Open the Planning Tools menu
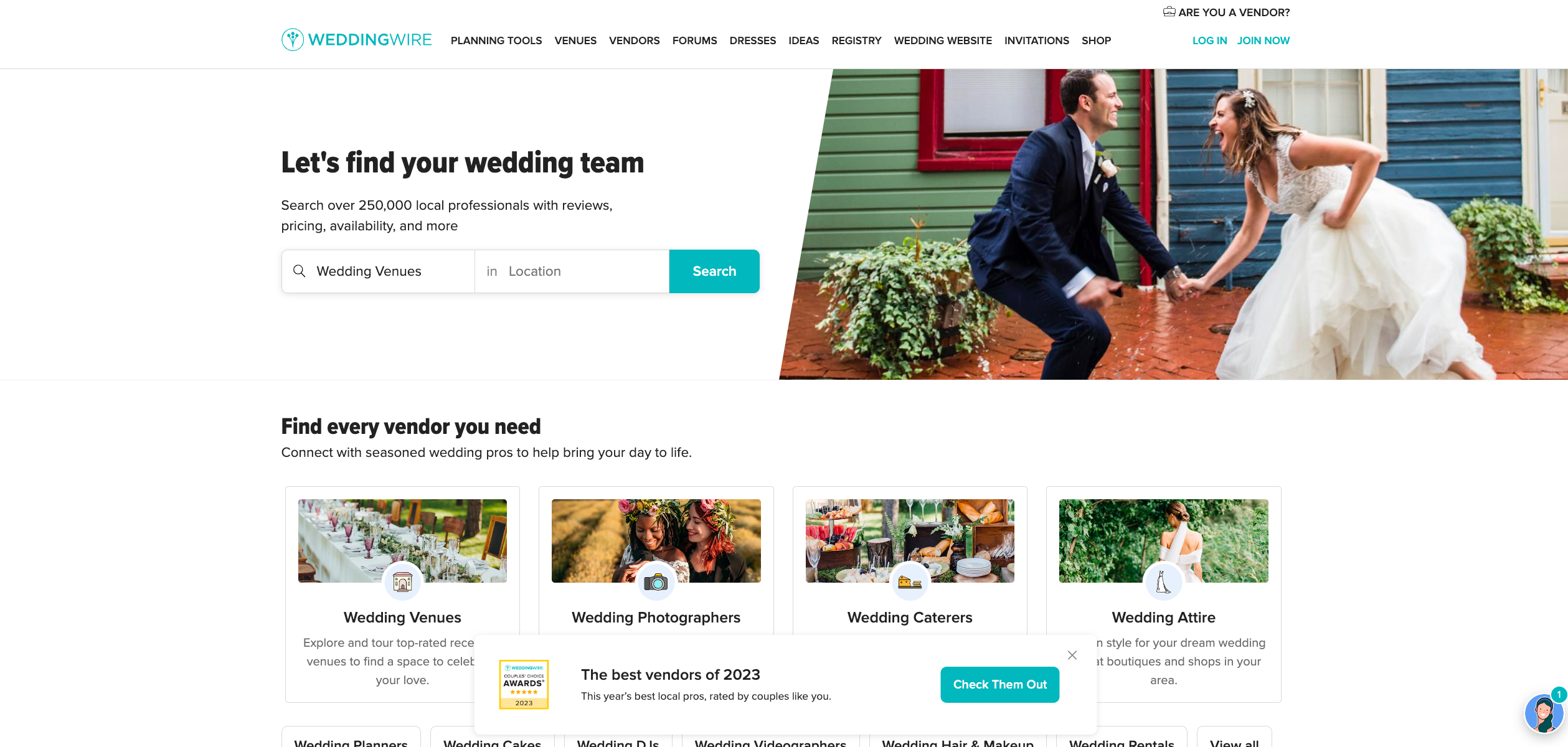The width and height of the screenshot is (1568, 747). (x=496, y=40)
